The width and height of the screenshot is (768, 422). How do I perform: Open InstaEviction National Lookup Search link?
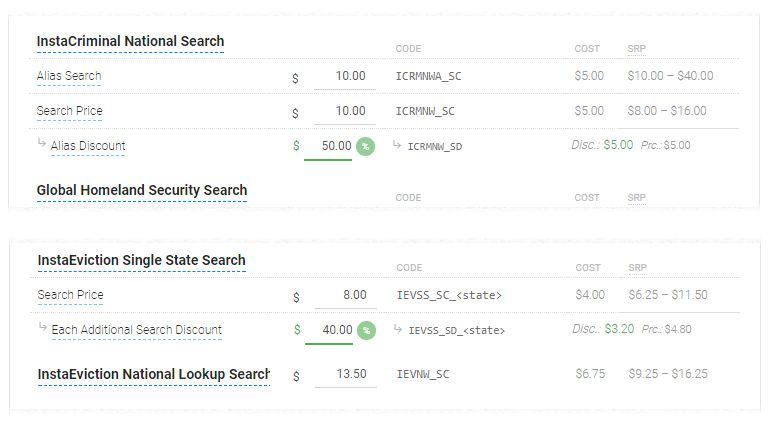tap(154, 375)
